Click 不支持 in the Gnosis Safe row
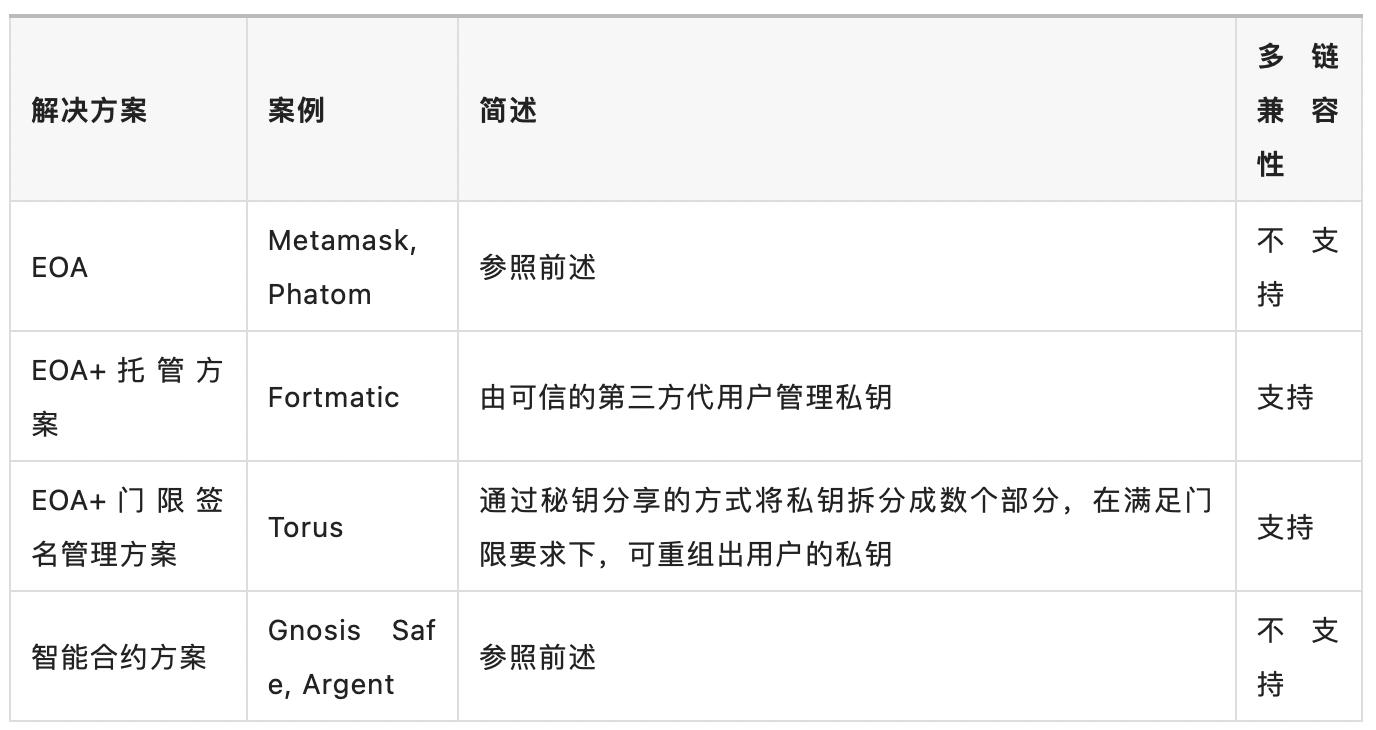 click(x=1297, y=657)
